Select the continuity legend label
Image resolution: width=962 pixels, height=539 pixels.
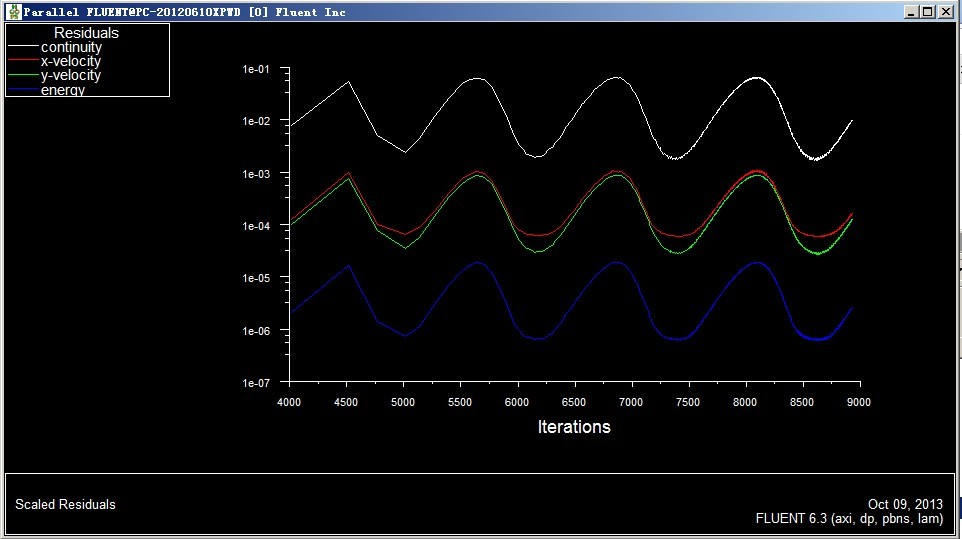click(71, 47)
